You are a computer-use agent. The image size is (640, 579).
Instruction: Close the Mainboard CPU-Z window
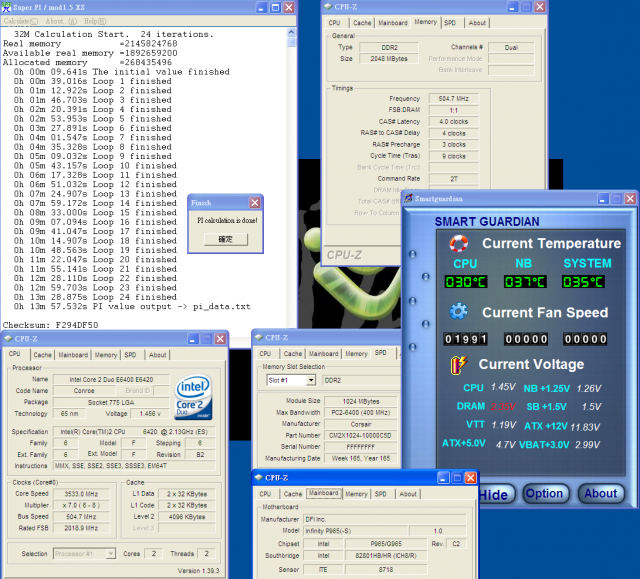coord(471,478)
